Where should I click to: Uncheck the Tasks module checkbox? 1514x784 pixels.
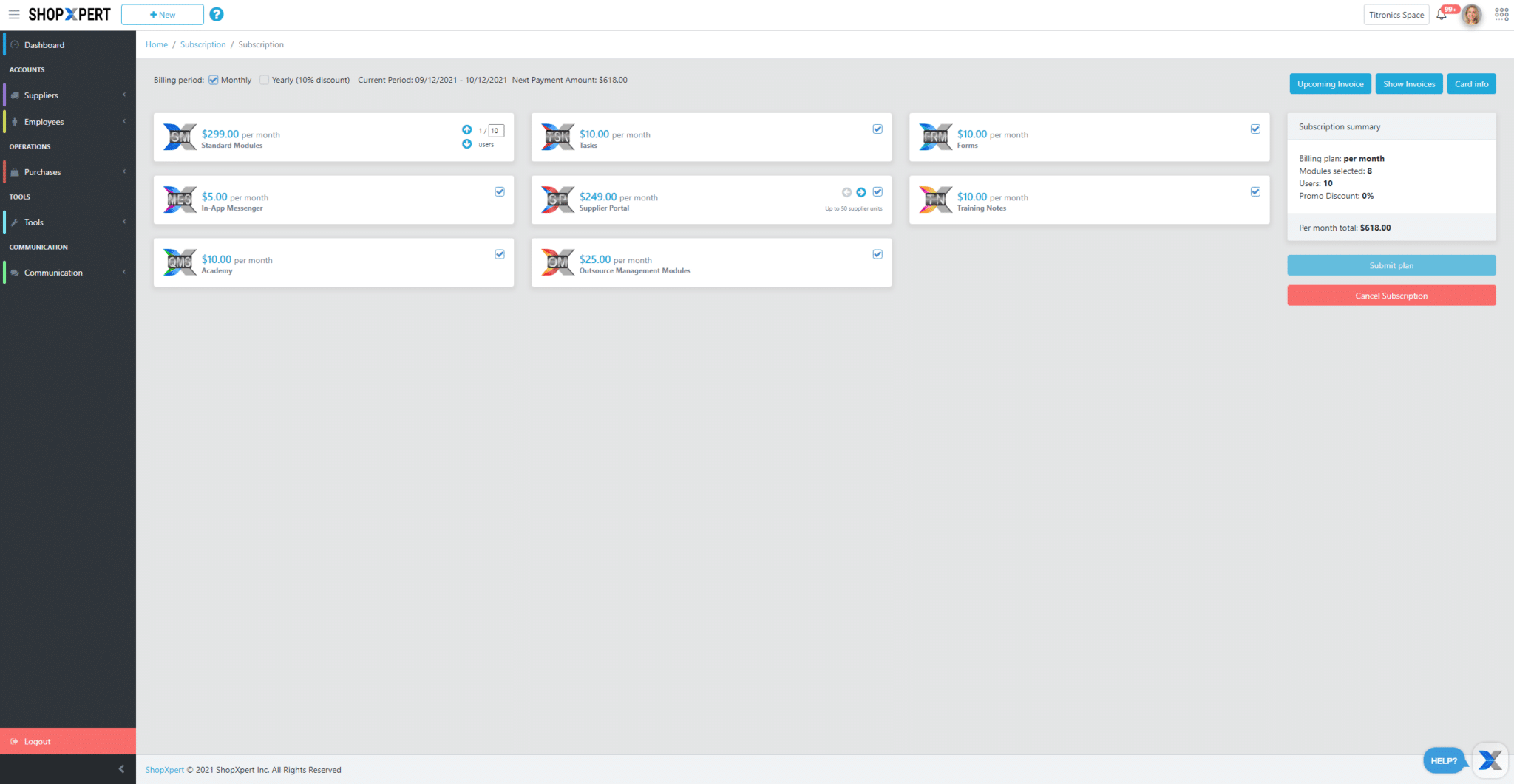coord(877,129)
